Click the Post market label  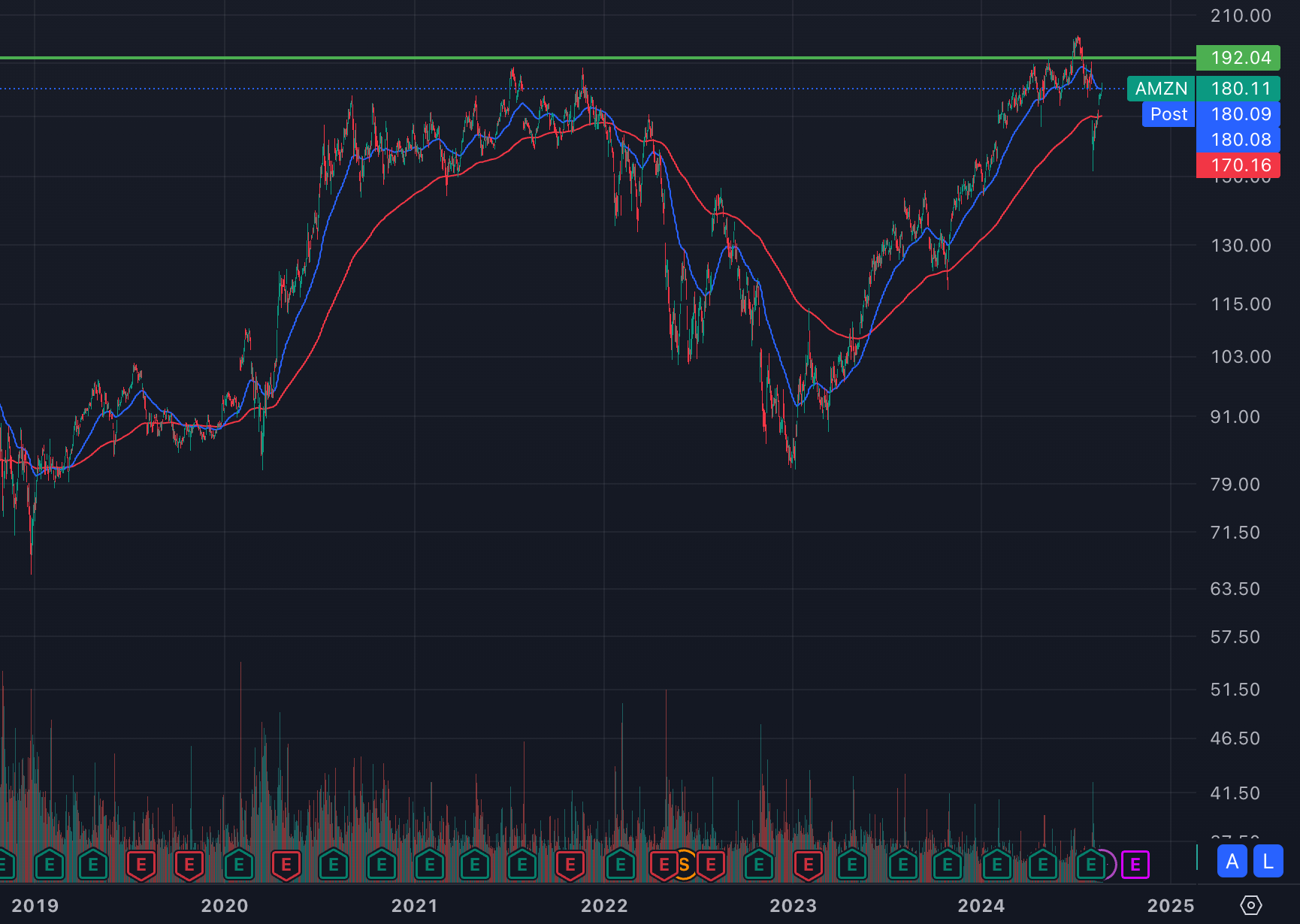click(1168, 114)
